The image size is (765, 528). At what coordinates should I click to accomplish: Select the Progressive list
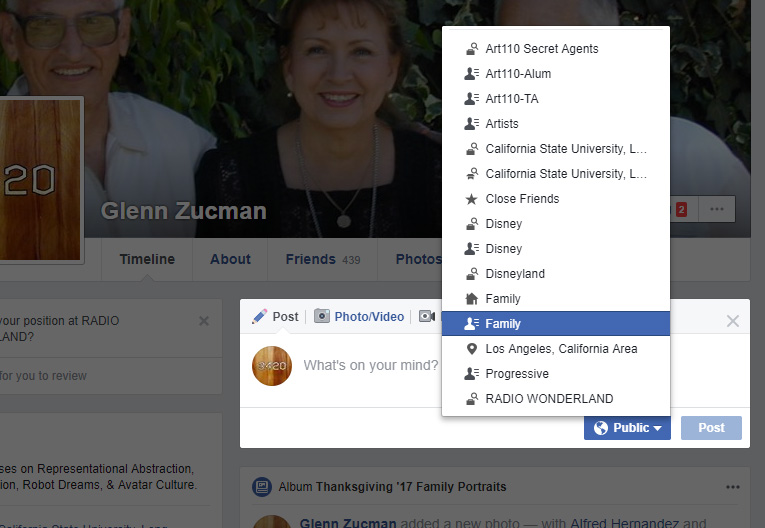556,373
